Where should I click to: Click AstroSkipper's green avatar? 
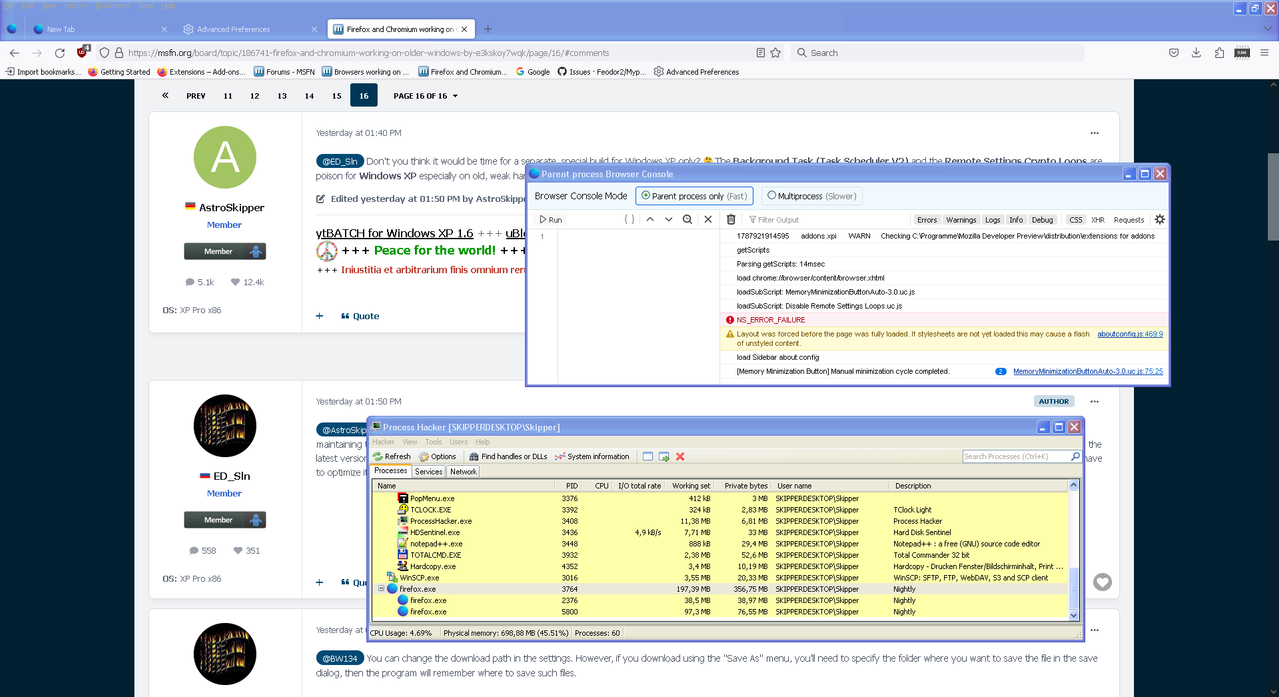[x=224, y=157]
